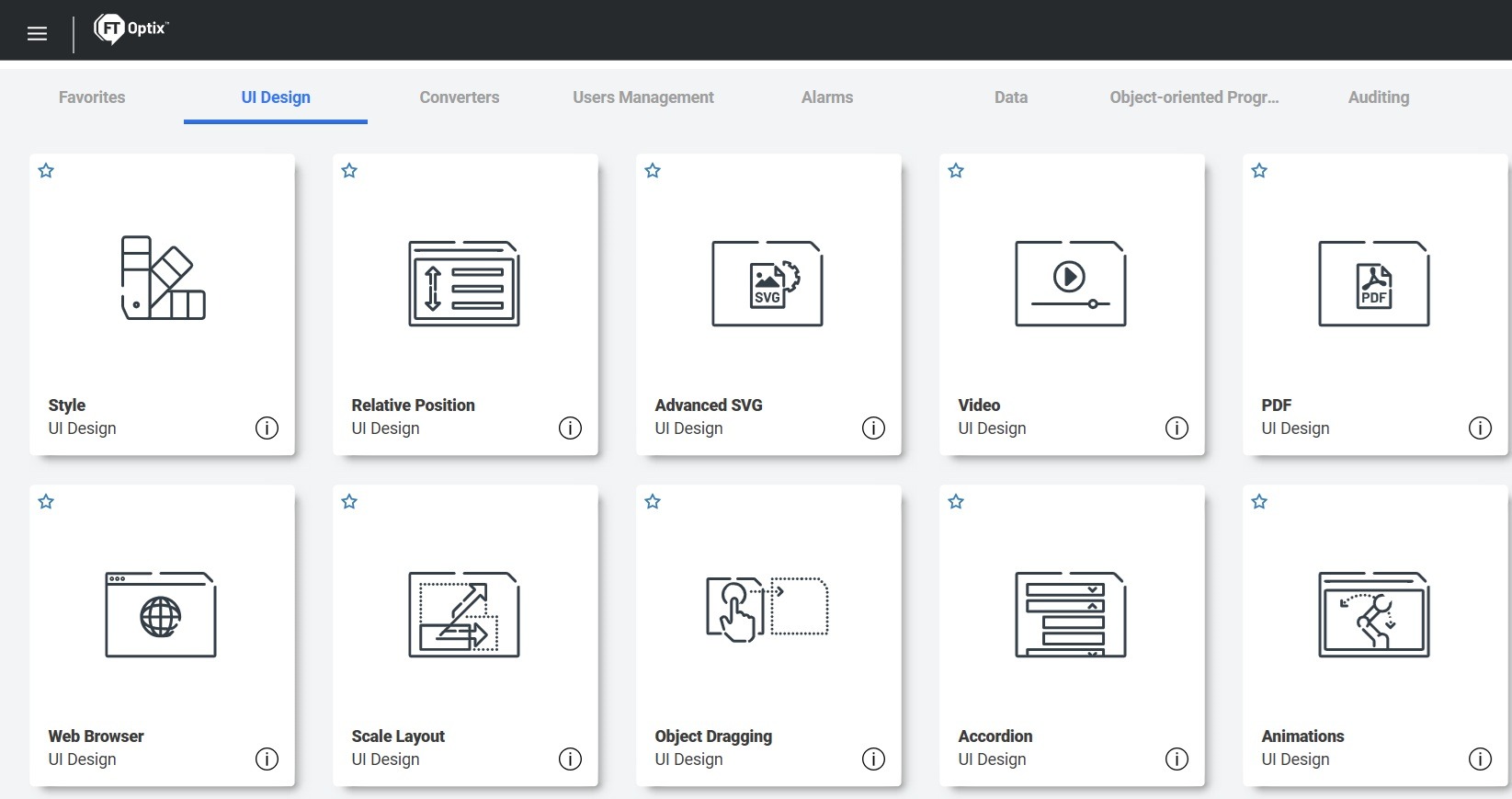Show info for the Accordion card
The height and width of the screenshot is (799, 1512).
tap(1177, 759)
